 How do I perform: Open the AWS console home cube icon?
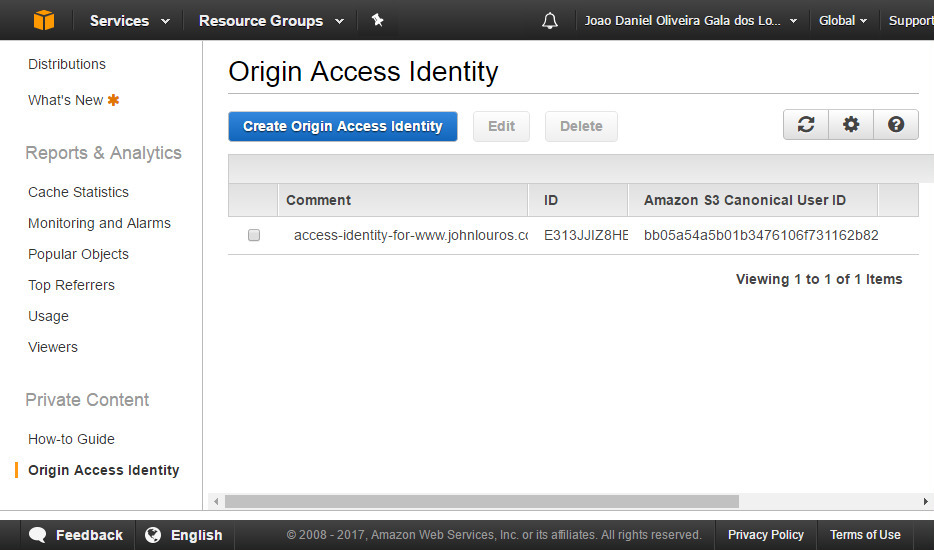43,20
